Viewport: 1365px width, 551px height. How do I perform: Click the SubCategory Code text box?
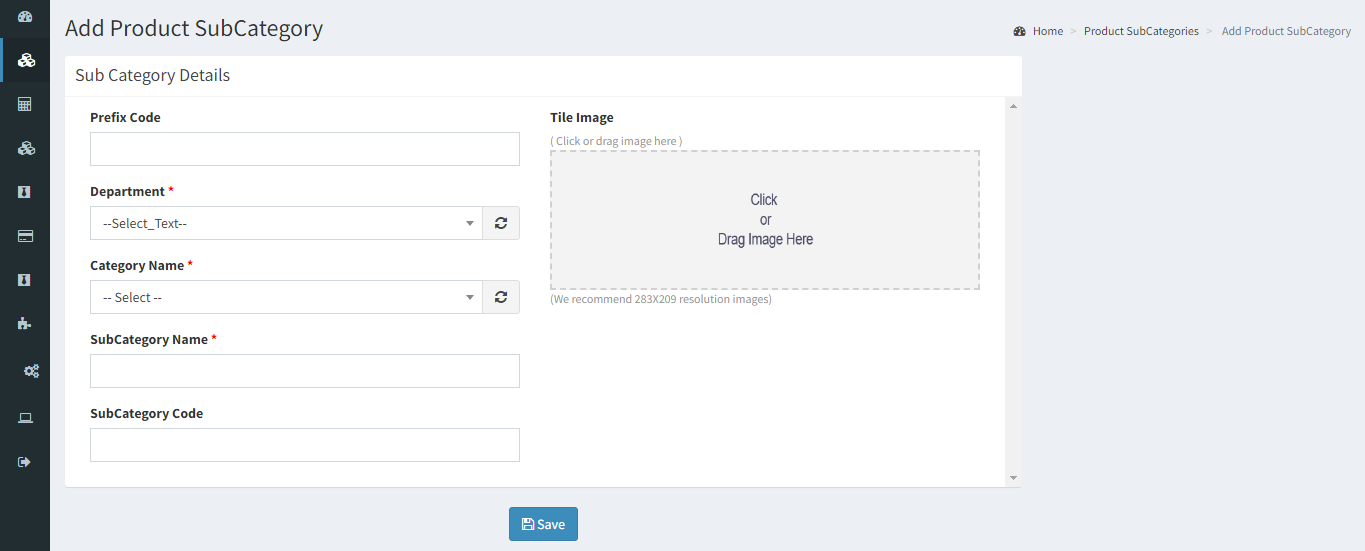(x=305, y=445)
